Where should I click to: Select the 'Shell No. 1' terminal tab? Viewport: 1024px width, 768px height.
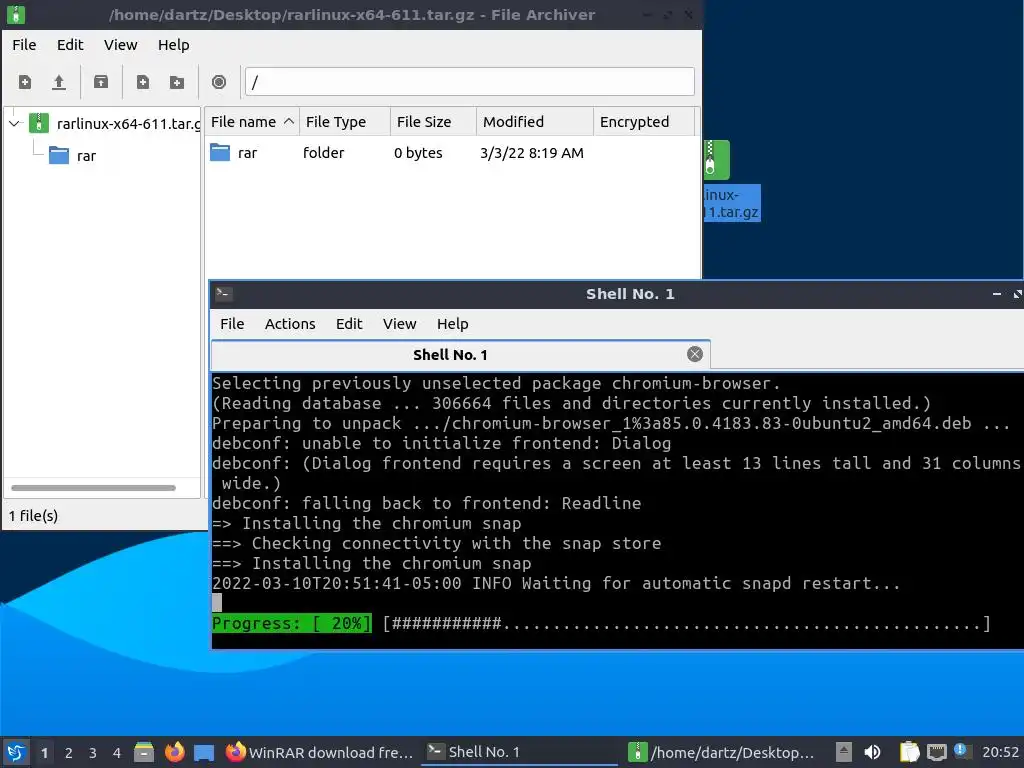pyautogui.click(x=450, y=355)
